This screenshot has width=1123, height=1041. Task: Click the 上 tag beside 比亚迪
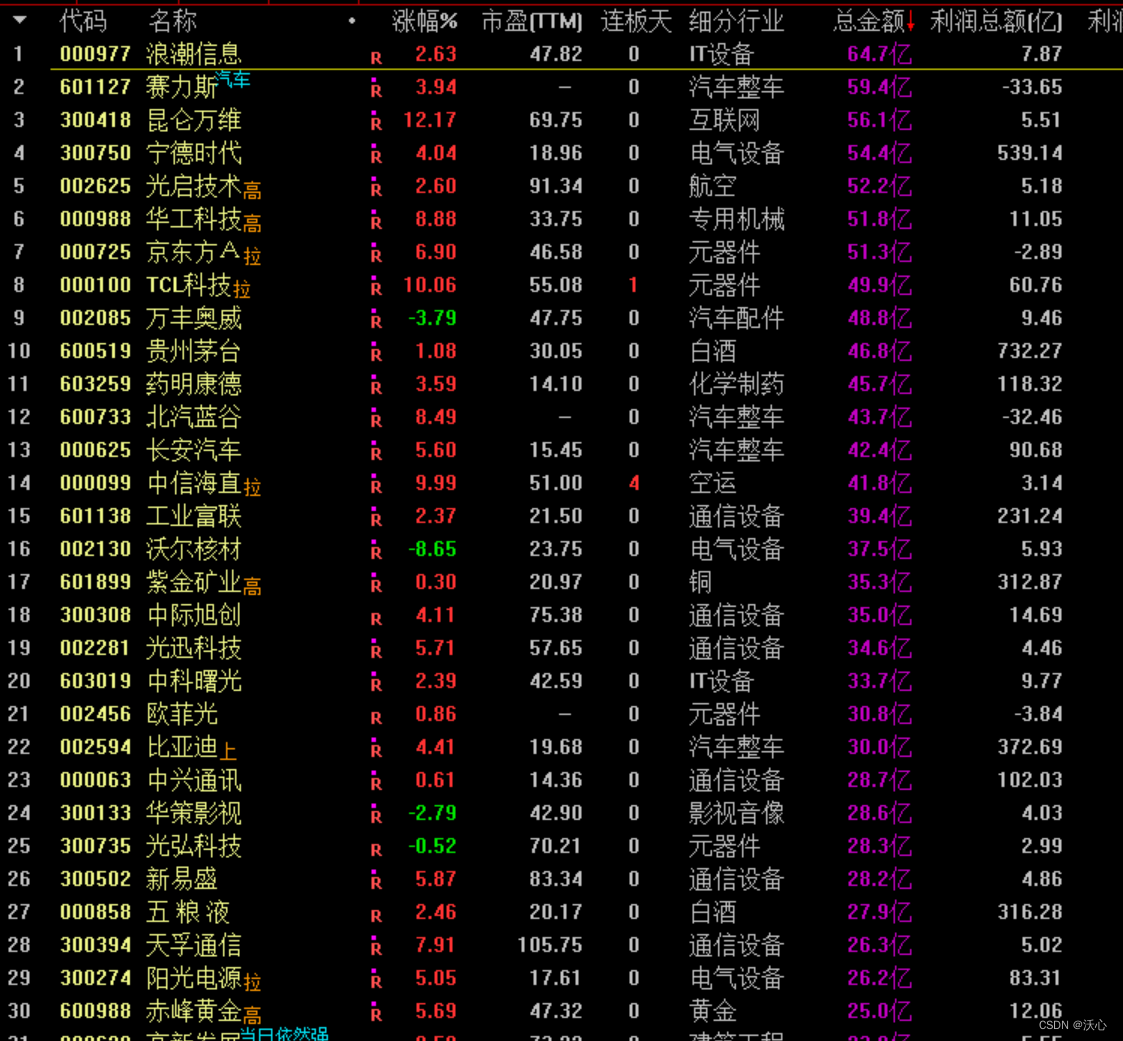[x=228, y=751]
